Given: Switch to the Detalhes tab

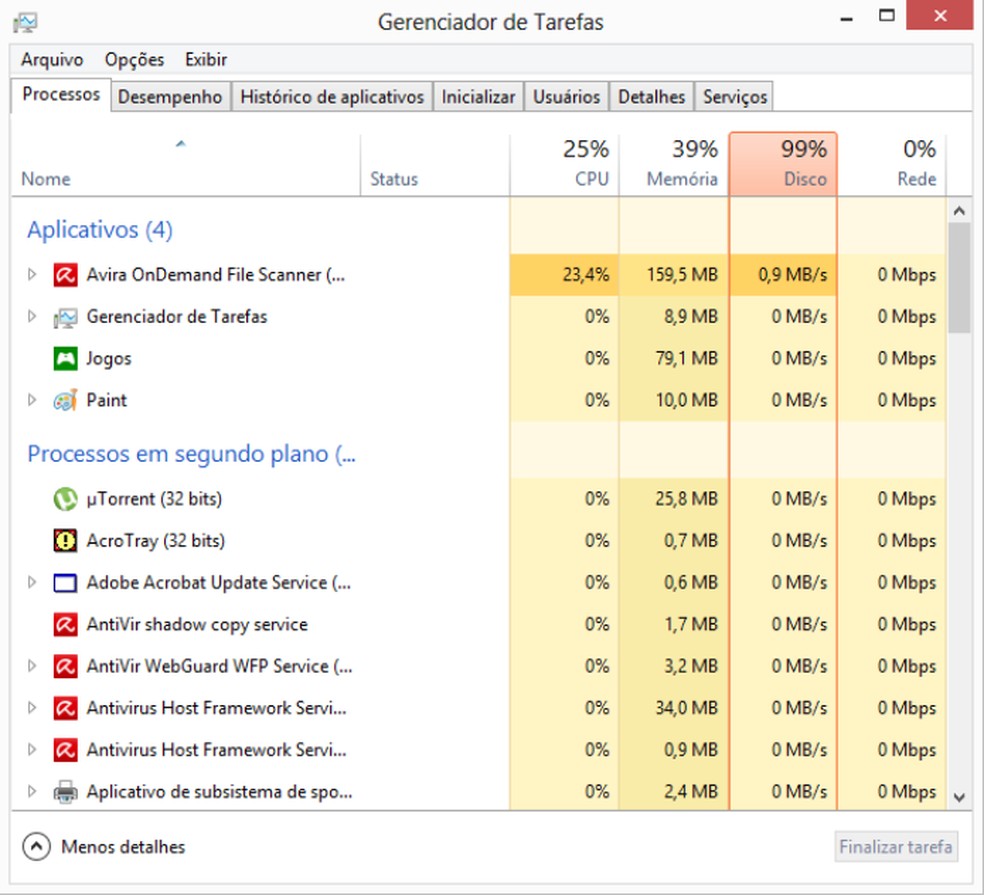Looking at the screenshot, I should tap(651, 97).
